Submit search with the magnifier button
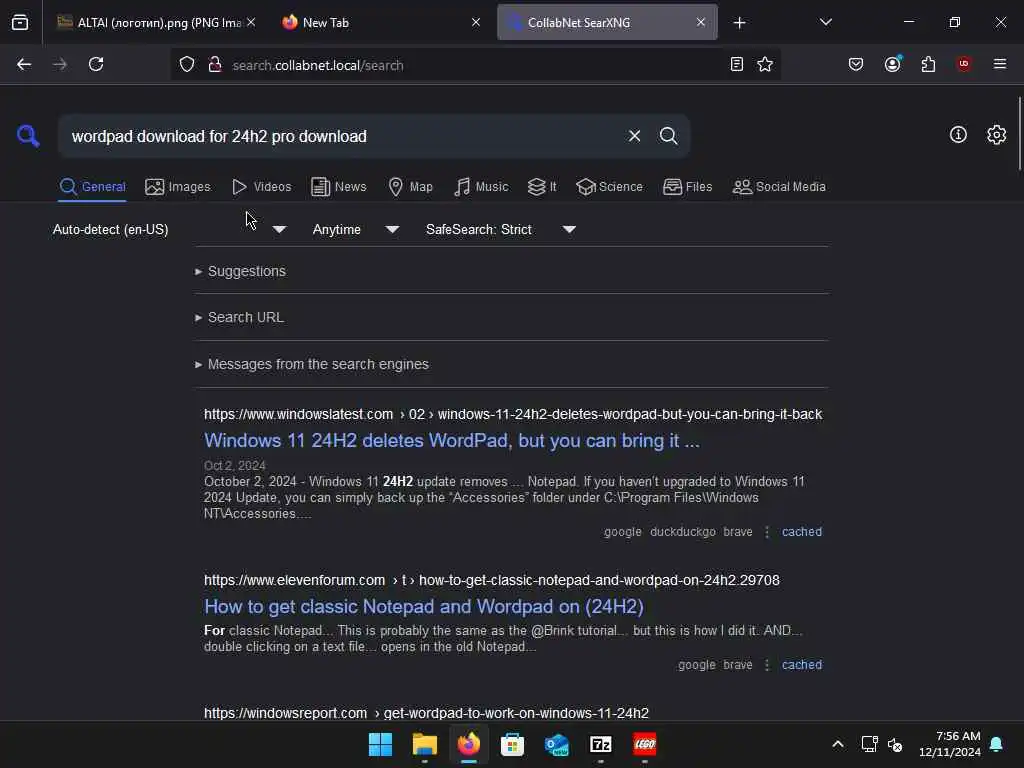 click(668, 136)
